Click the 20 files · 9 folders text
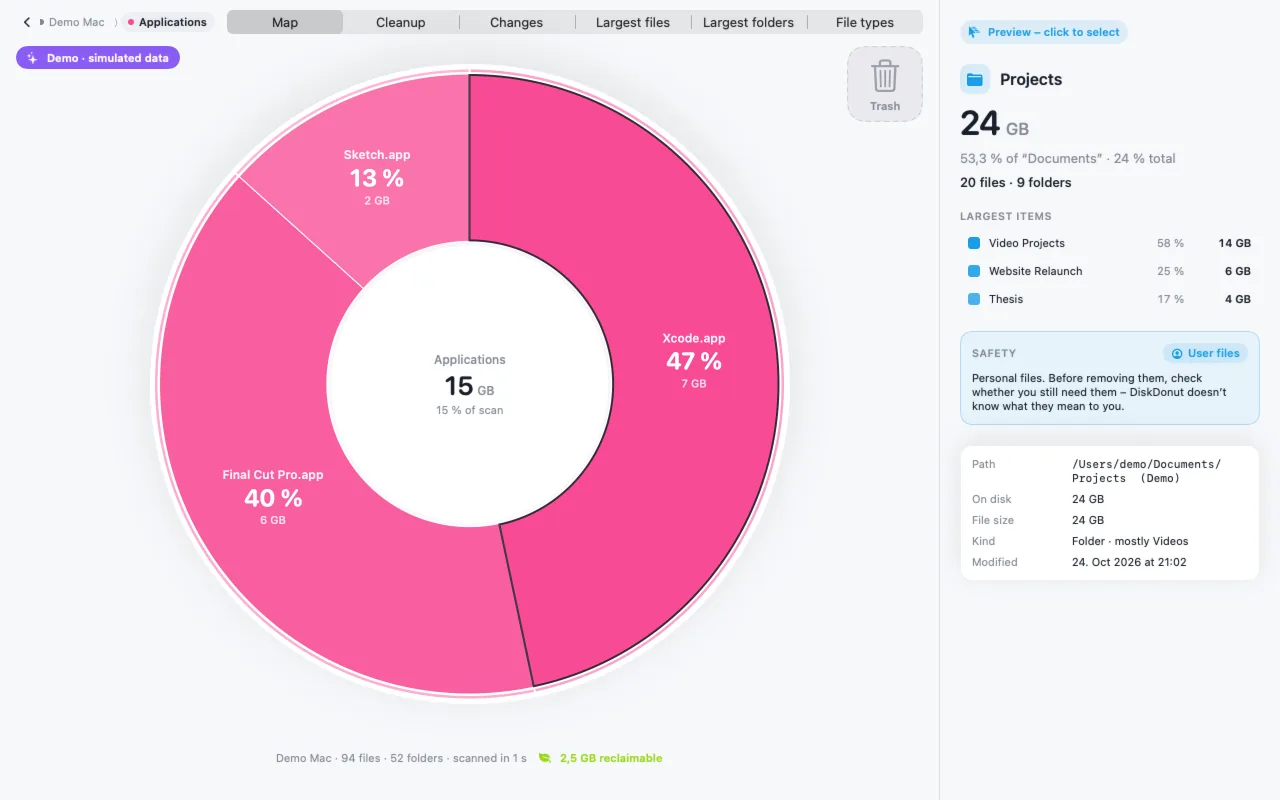This screenshot has height=800, width=1280. 1015,182
